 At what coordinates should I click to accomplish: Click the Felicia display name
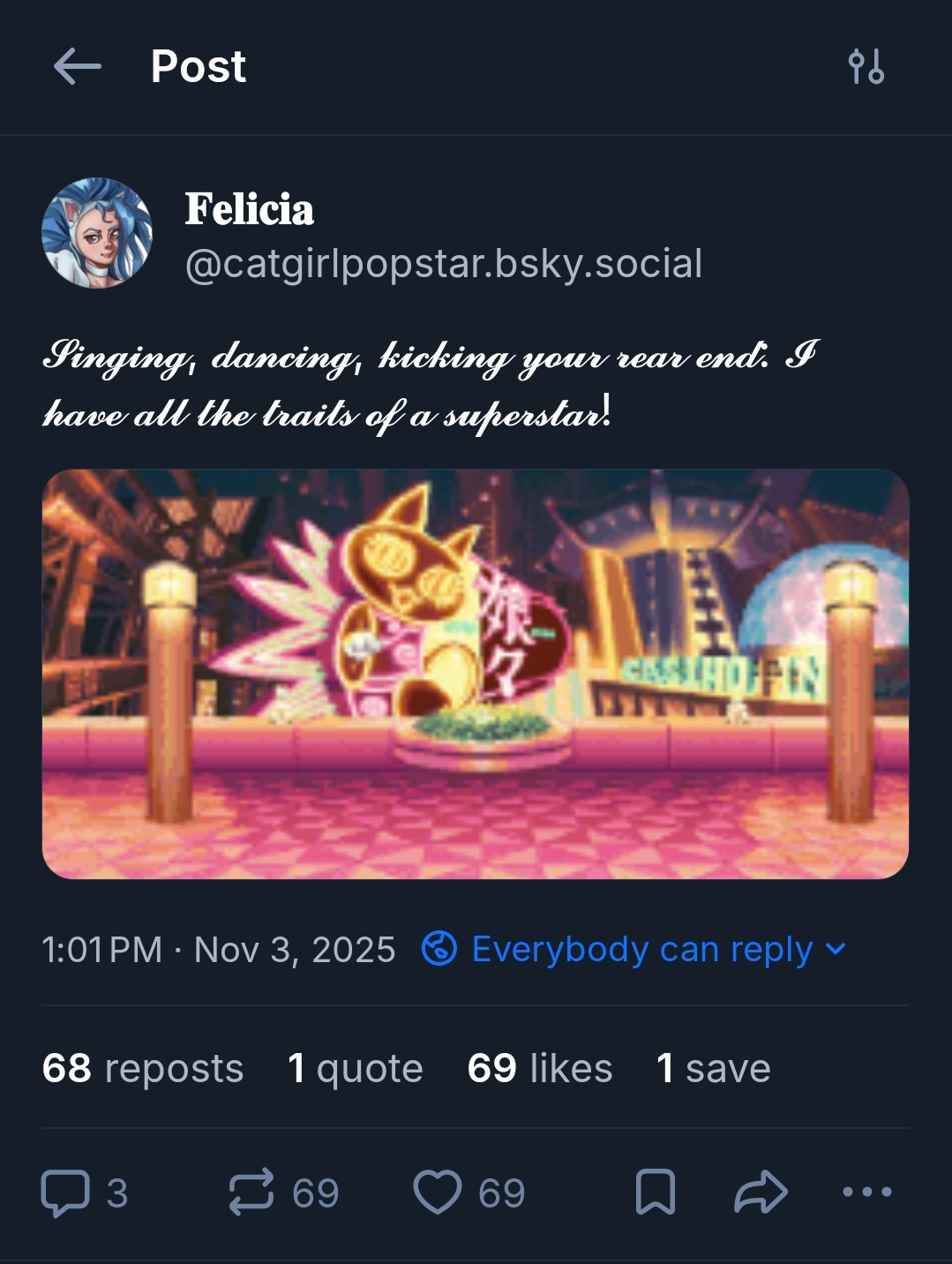pos(250,210)
